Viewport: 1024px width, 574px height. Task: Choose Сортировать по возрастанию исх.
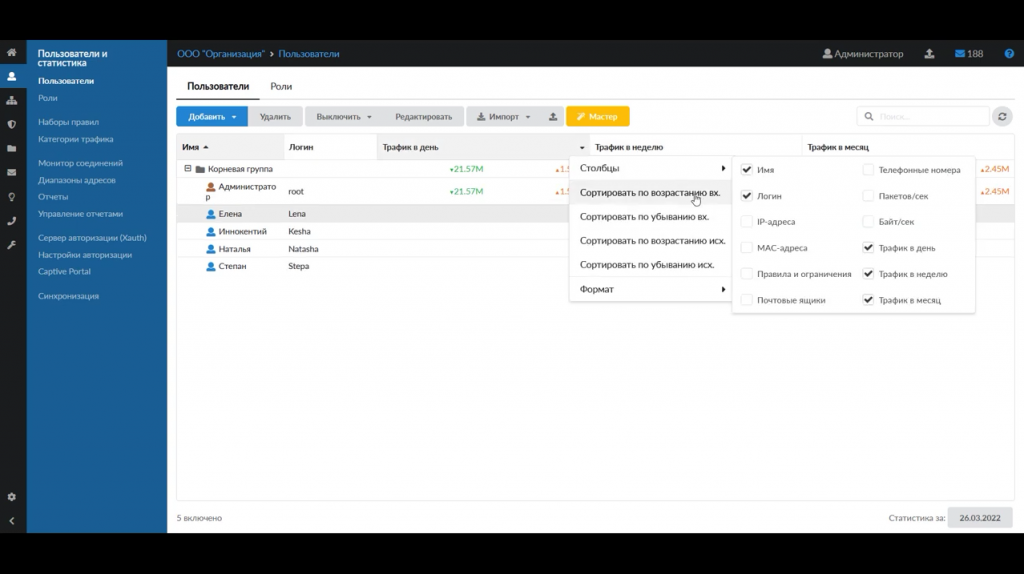pyautogui.click(x=650, y=240)
